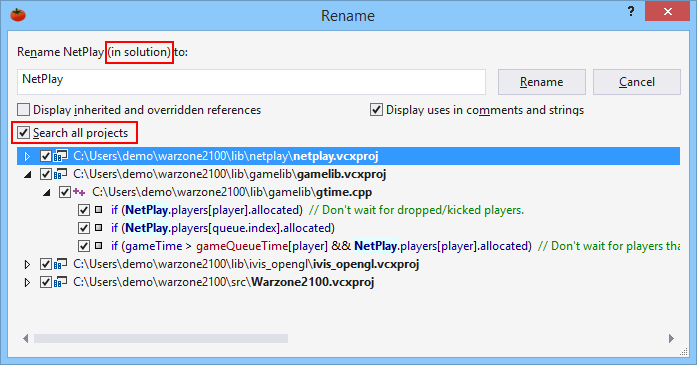Click the Warzone2100.vcxproj project icon
This screenshot has height=365, width=697.
pos(60,282)
